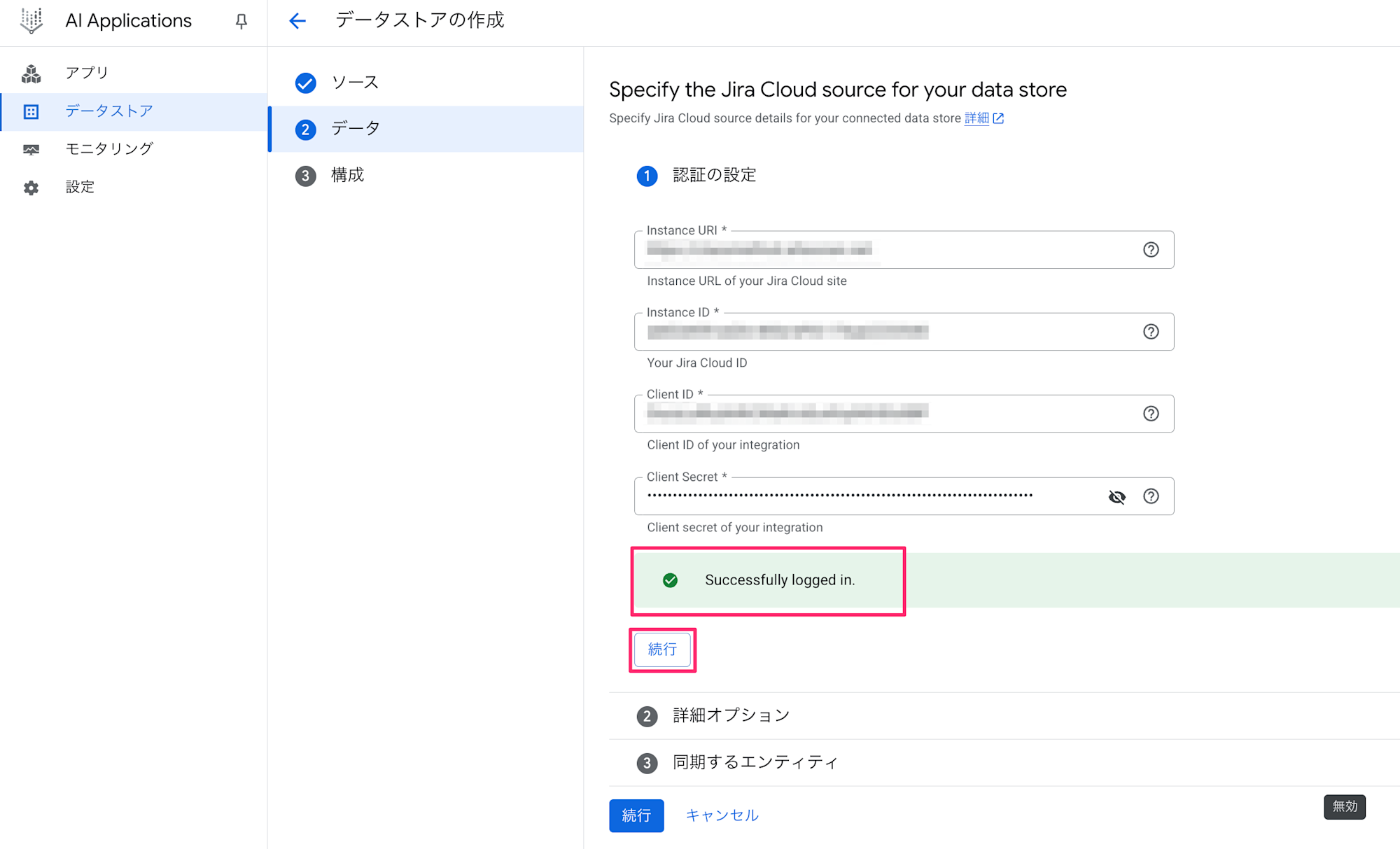Open モニタリング in the sidebar menu

[134, 149]
